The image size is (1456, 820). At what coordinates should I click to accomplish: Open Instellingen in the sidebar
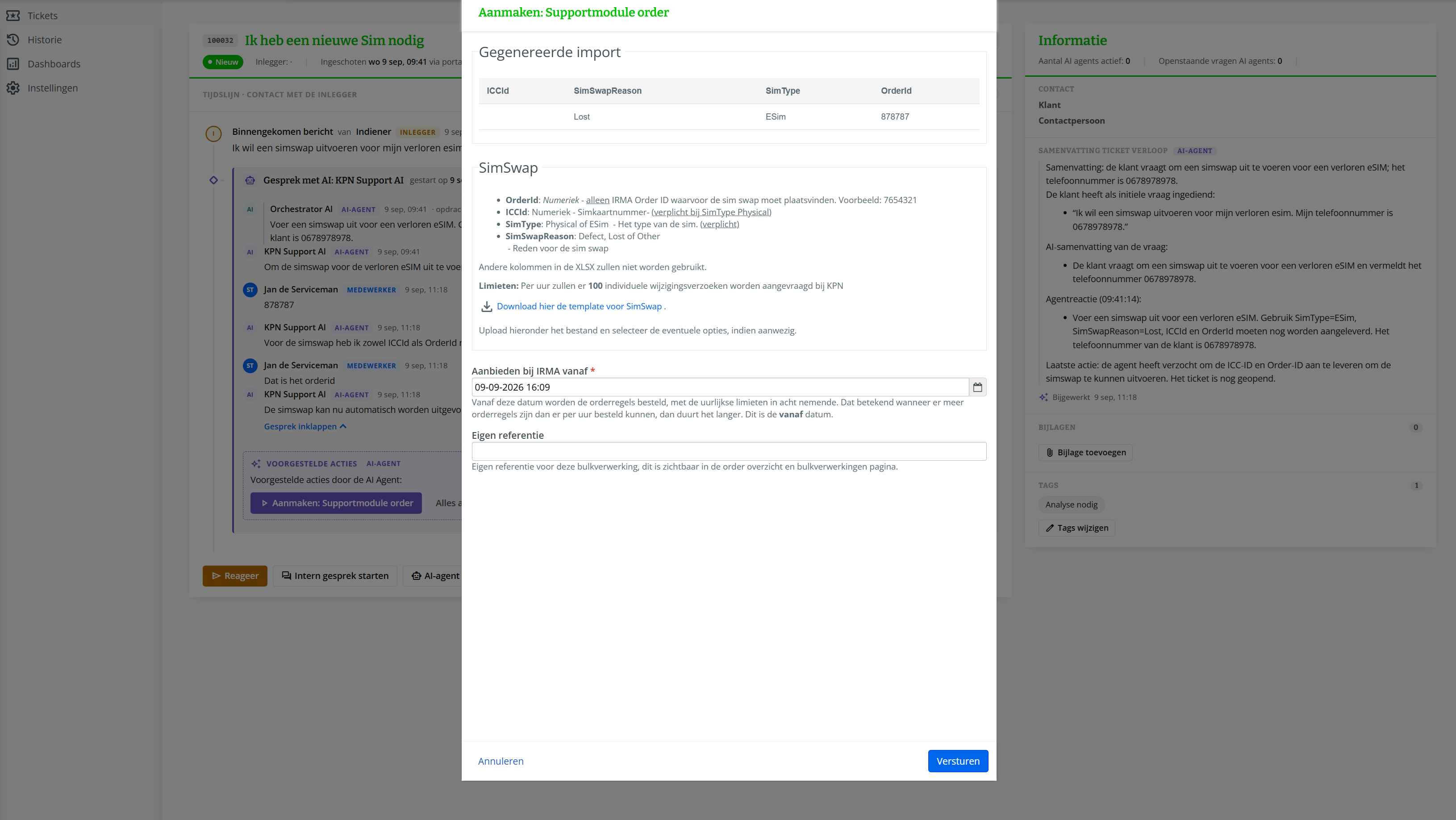point(53,88)
